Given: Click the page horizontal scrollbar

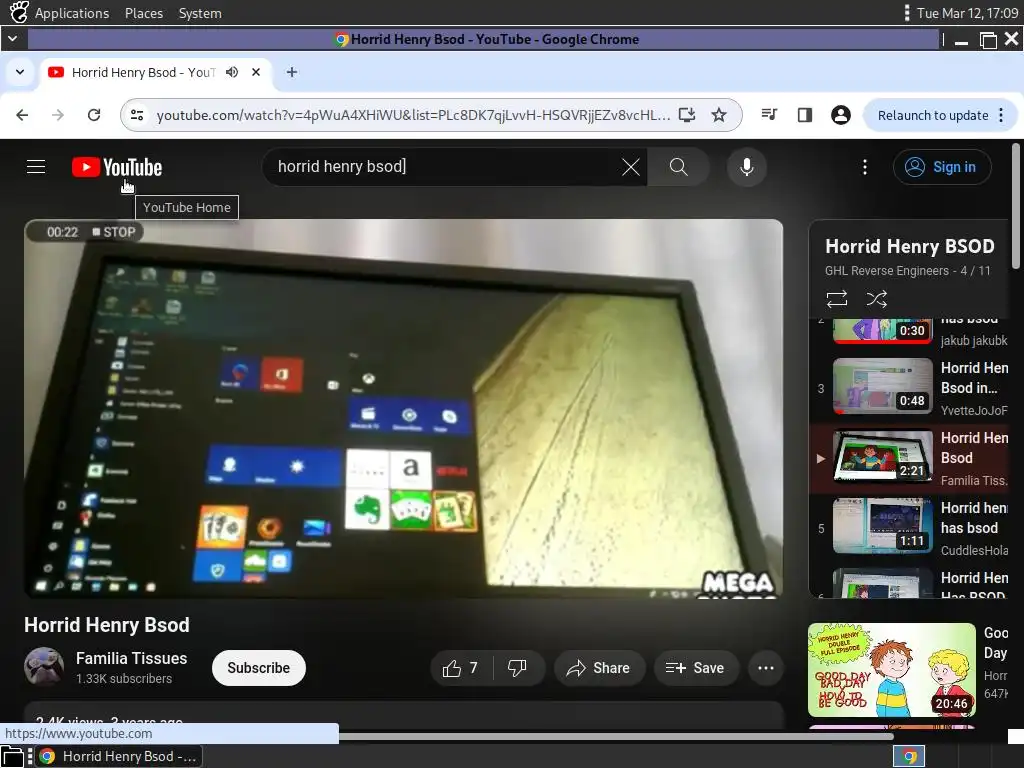Looking at the screenshot, I should tap(616, 737).
